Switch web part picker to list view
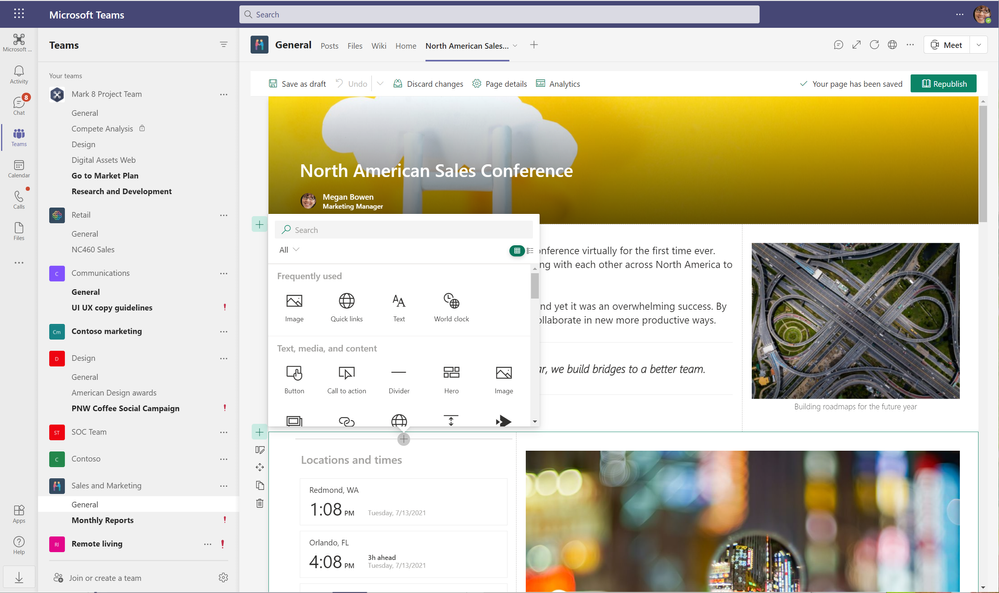Viewport: 999px width, 593px height. click(530, 250)
